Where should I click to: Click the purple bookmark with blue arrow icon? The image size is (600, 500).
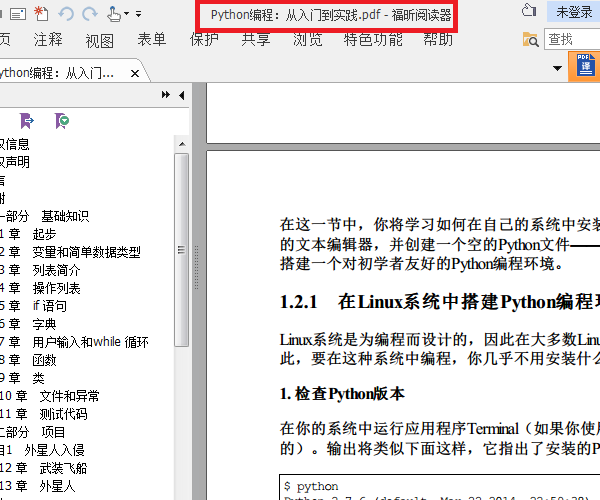coord(26,121)
